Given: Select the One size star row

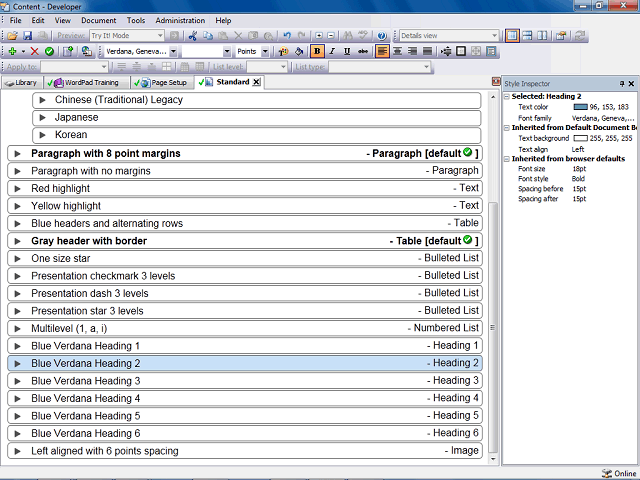Looking at the screenshot, I should (245, 259).
